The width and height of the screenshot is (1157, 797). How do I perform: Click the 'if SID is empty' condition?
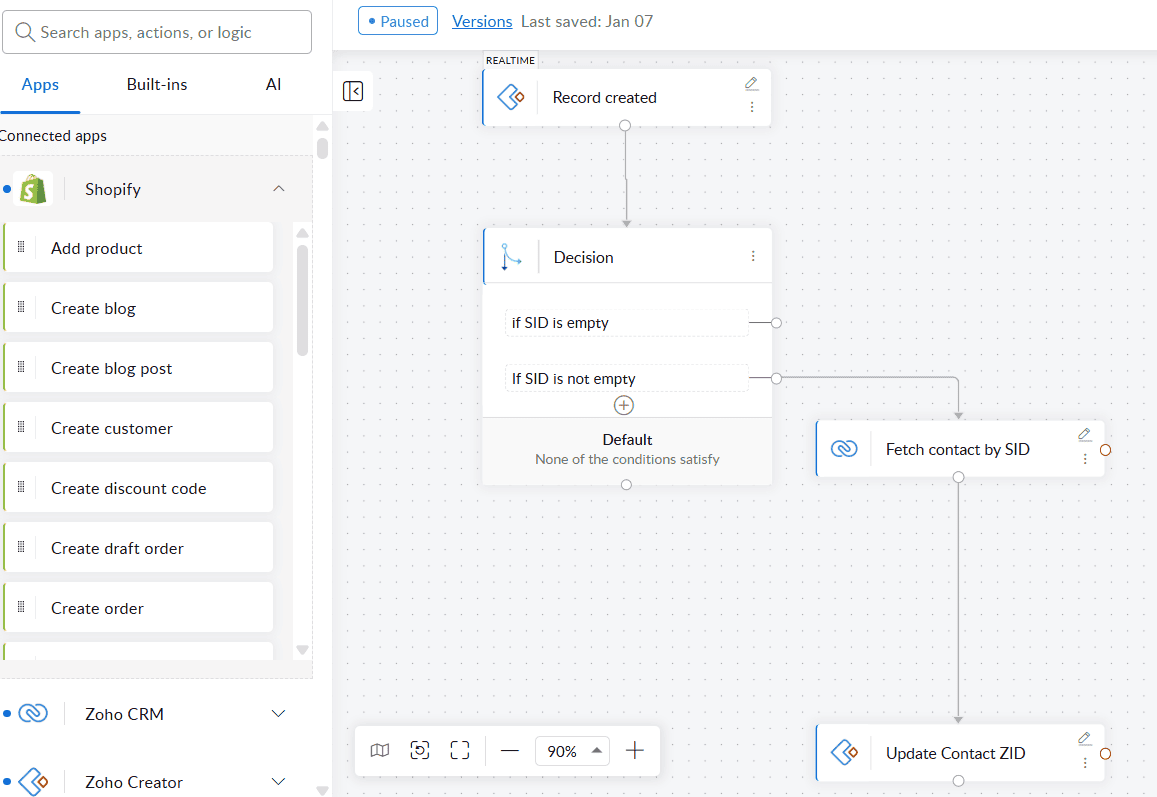(626, 322)
